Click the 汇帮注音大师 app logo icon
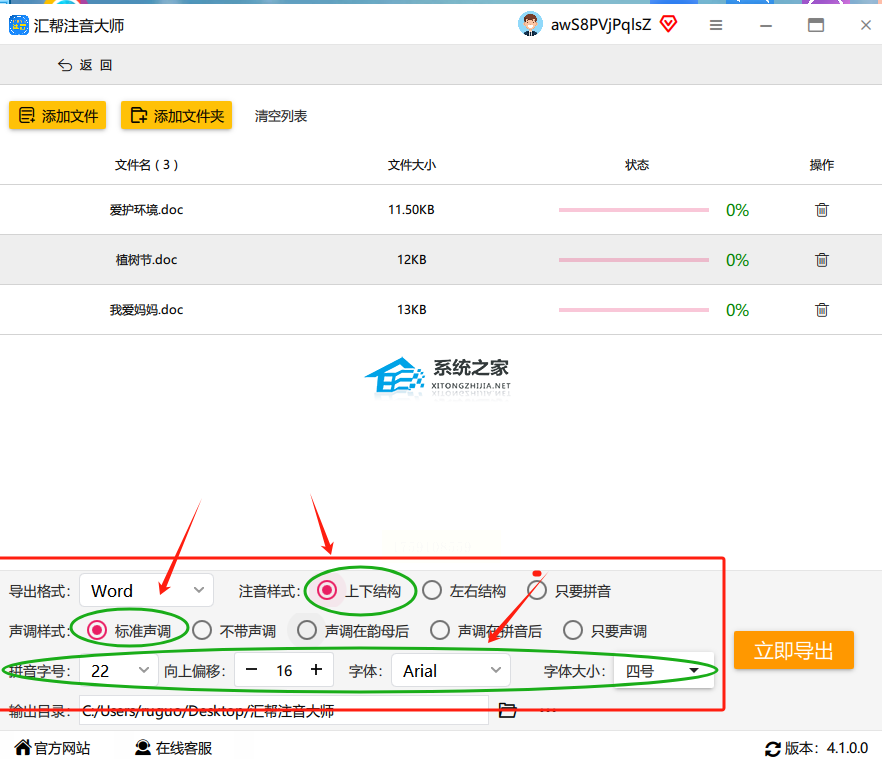 point(19,25)
